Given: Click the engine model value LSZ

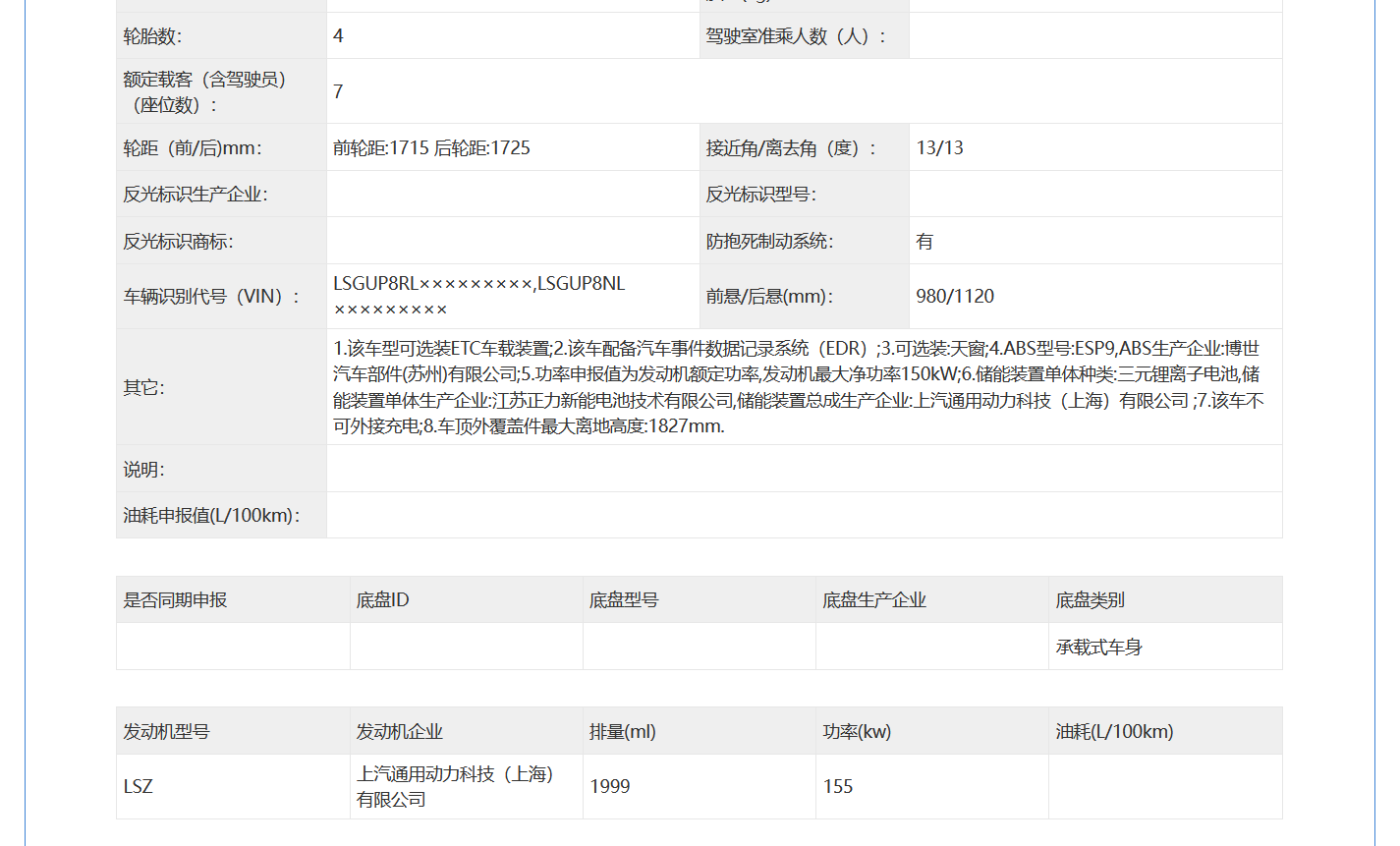Looking at the screenshot, I should click(139, 787).
